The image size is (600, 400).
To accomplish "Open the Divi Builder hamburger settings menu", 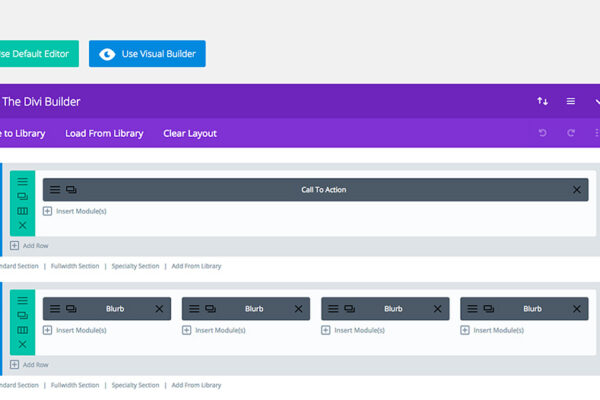I will [571, 101].
